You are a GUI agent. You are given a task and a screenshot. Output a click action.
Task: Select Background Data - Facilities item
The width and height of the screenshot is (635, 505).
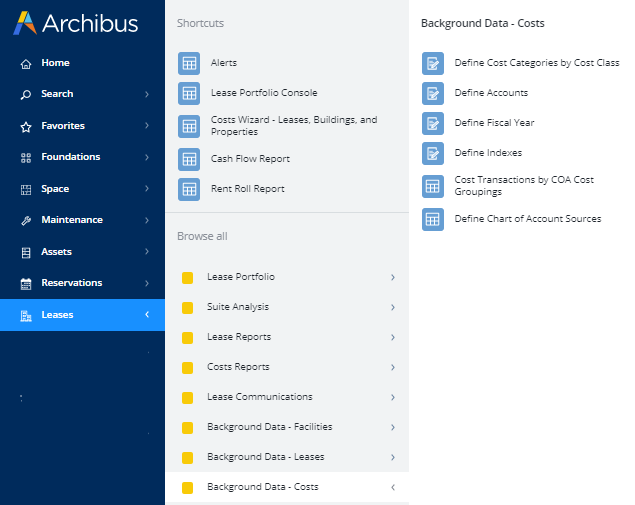point(269,427)
